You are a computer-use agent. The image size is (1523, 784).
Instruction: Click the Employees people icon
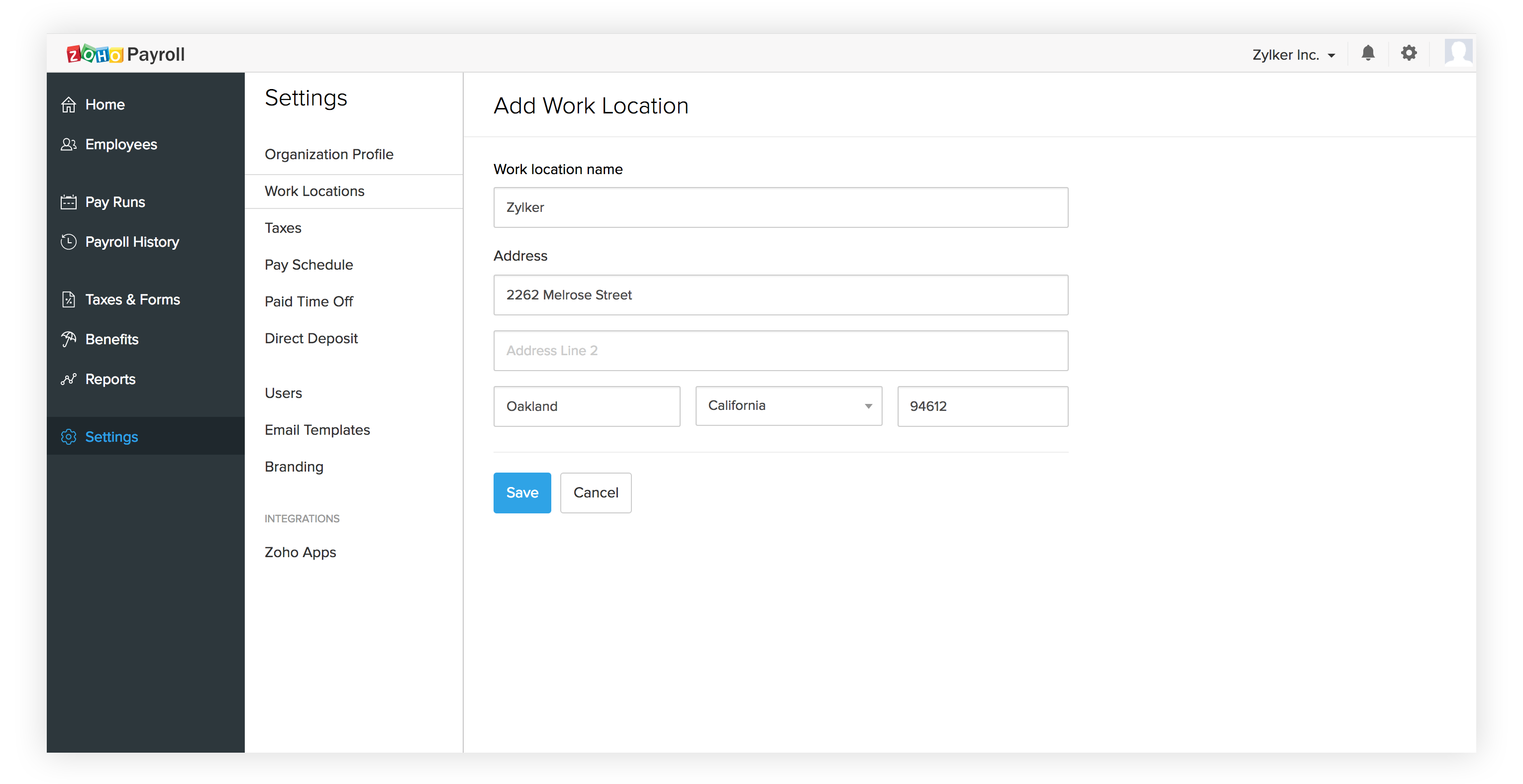[69, 144]
